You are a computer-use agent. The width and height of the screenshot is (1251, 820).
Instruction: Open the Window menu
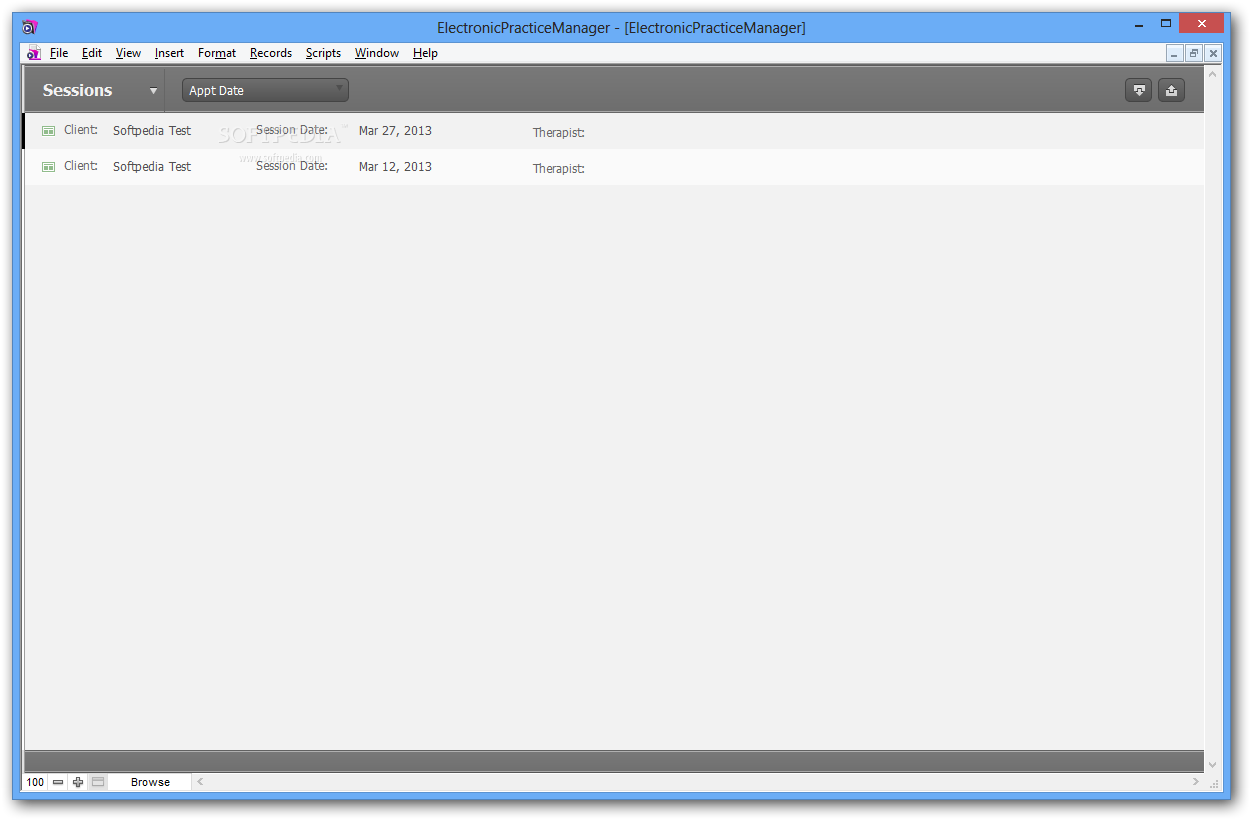377,53
